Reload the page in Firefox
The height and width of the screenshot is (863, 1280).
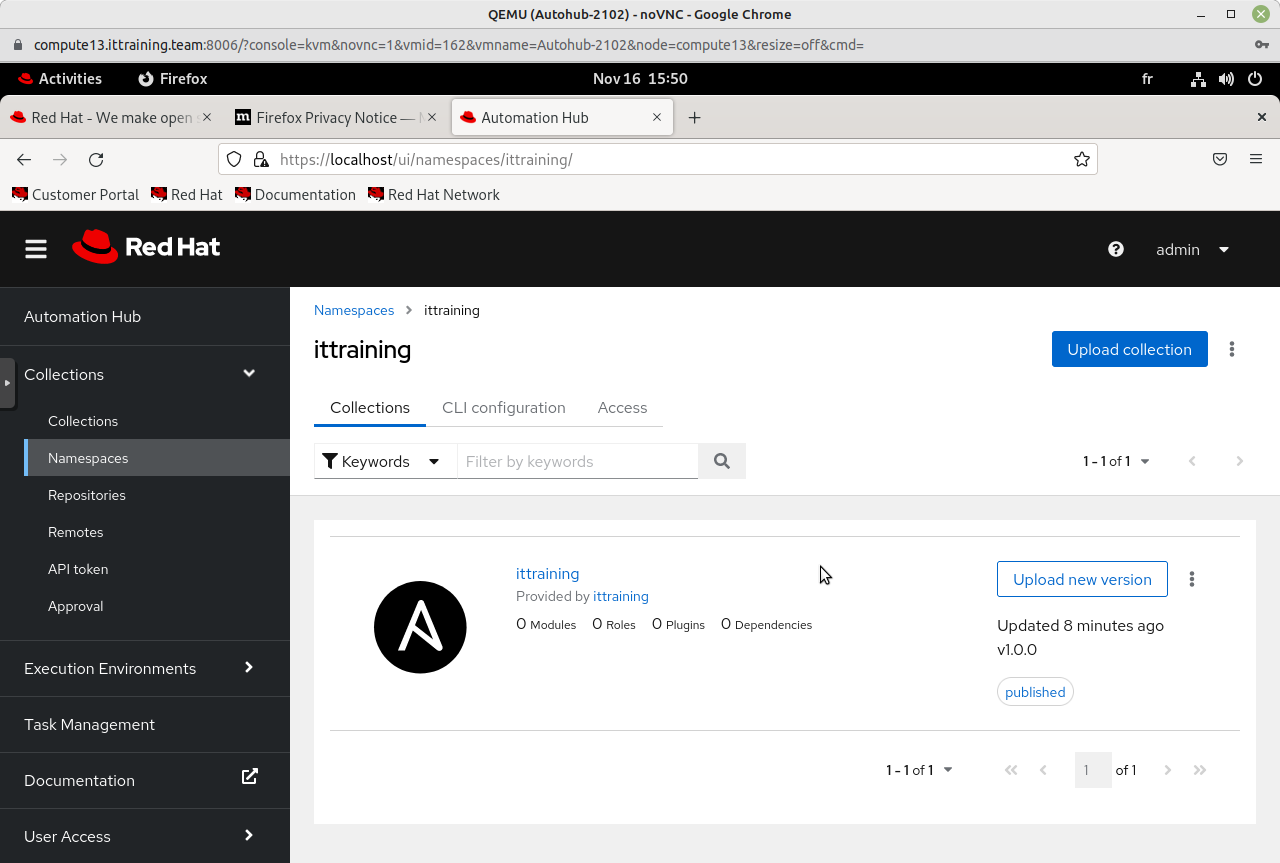(96, 160)
